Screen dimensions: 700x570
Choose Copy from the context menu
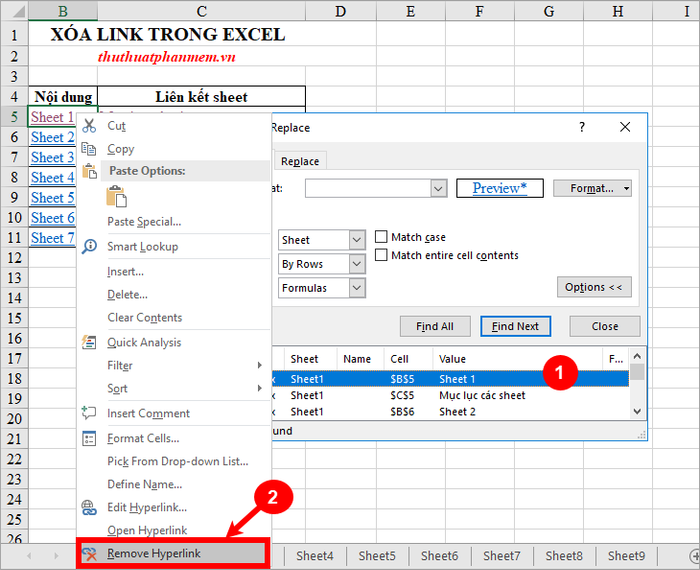(x=174, y=149)
